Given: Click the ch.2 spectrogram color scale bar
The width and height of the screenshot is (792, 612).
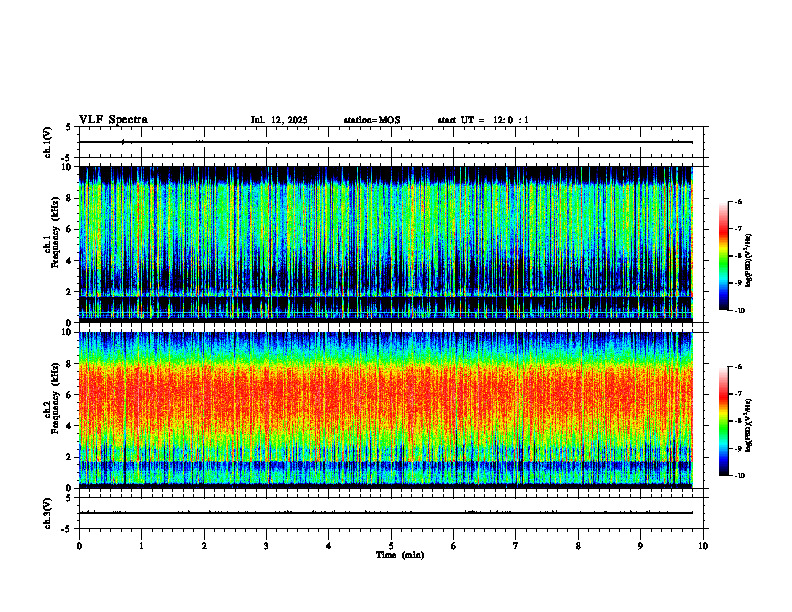Looking at the screenshot, I should (723, 421).
